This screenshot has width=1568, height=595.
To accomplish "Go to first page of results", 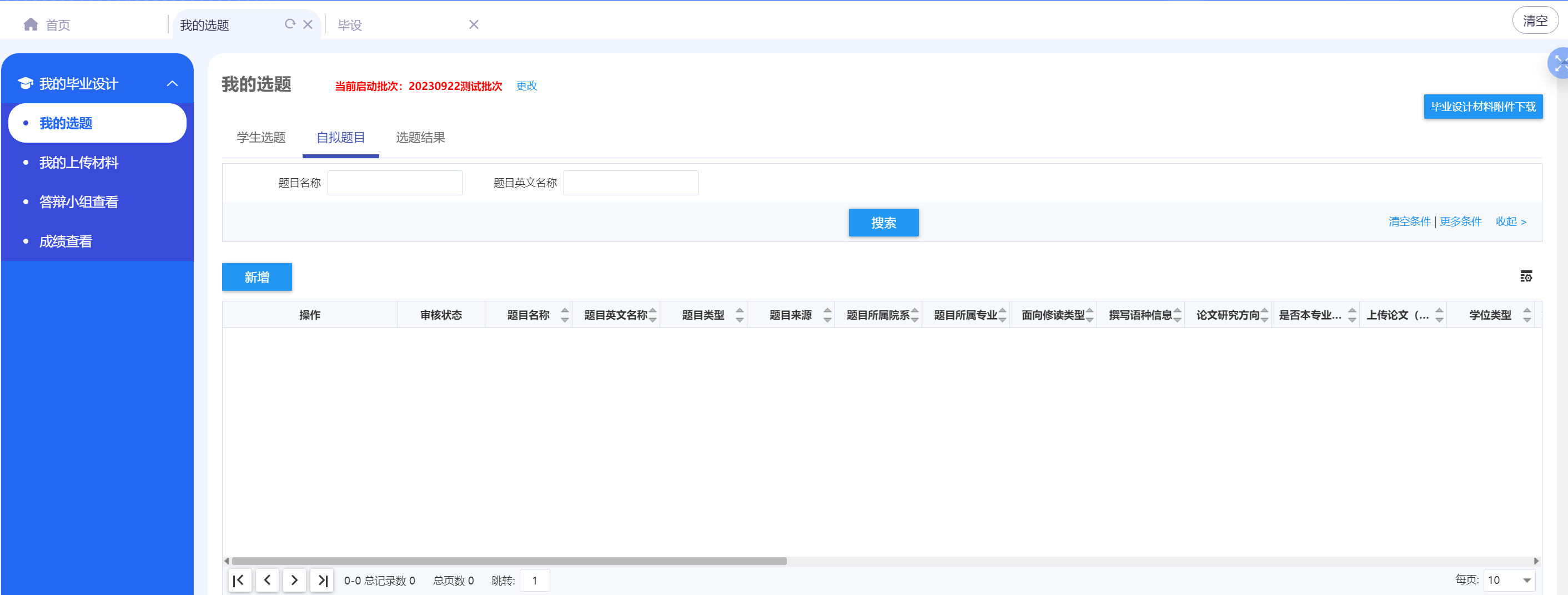I will tap(239, 580).
